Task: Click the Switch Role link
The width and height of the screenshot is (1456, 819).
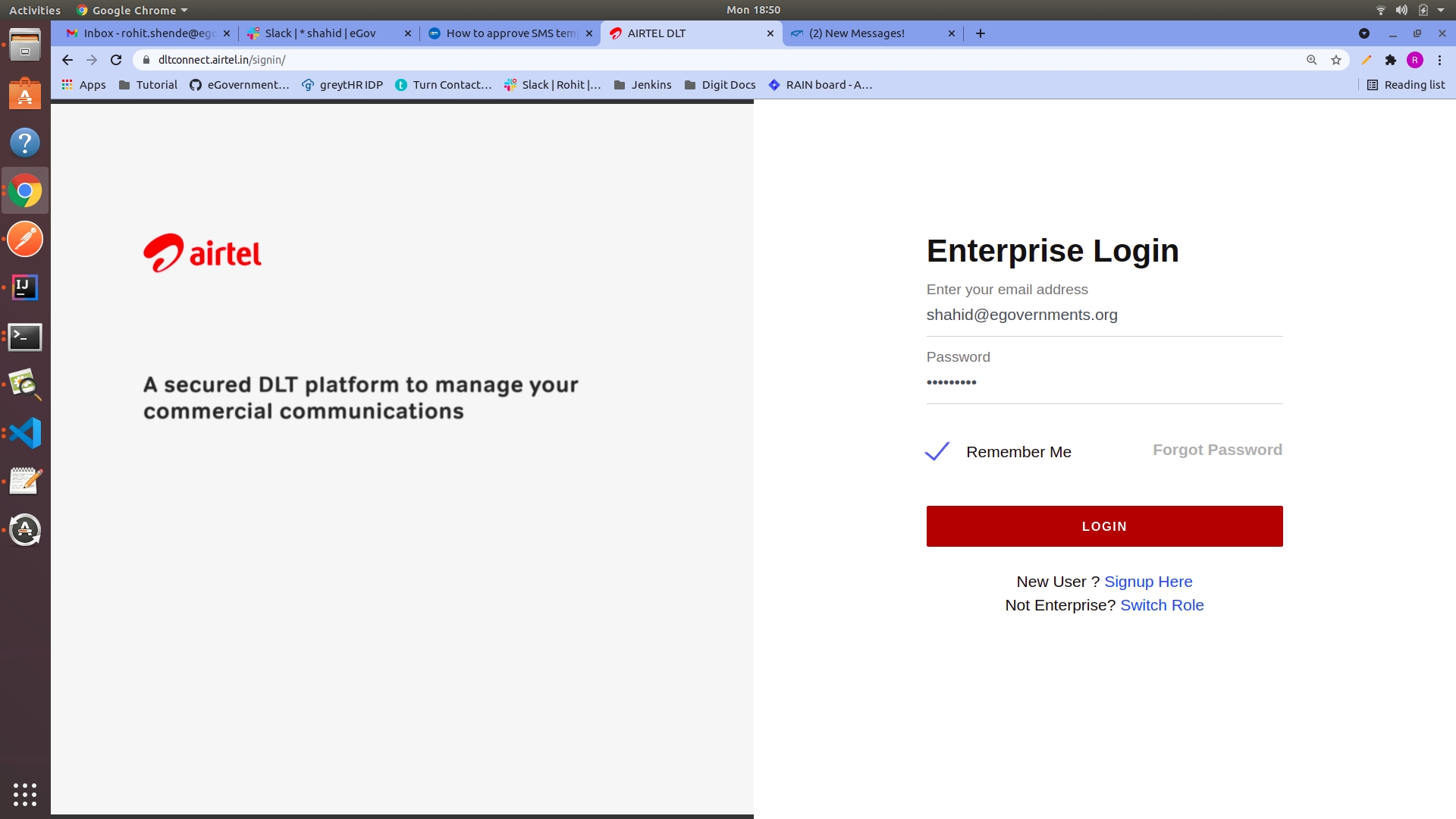Action: tap(1162, 605)
